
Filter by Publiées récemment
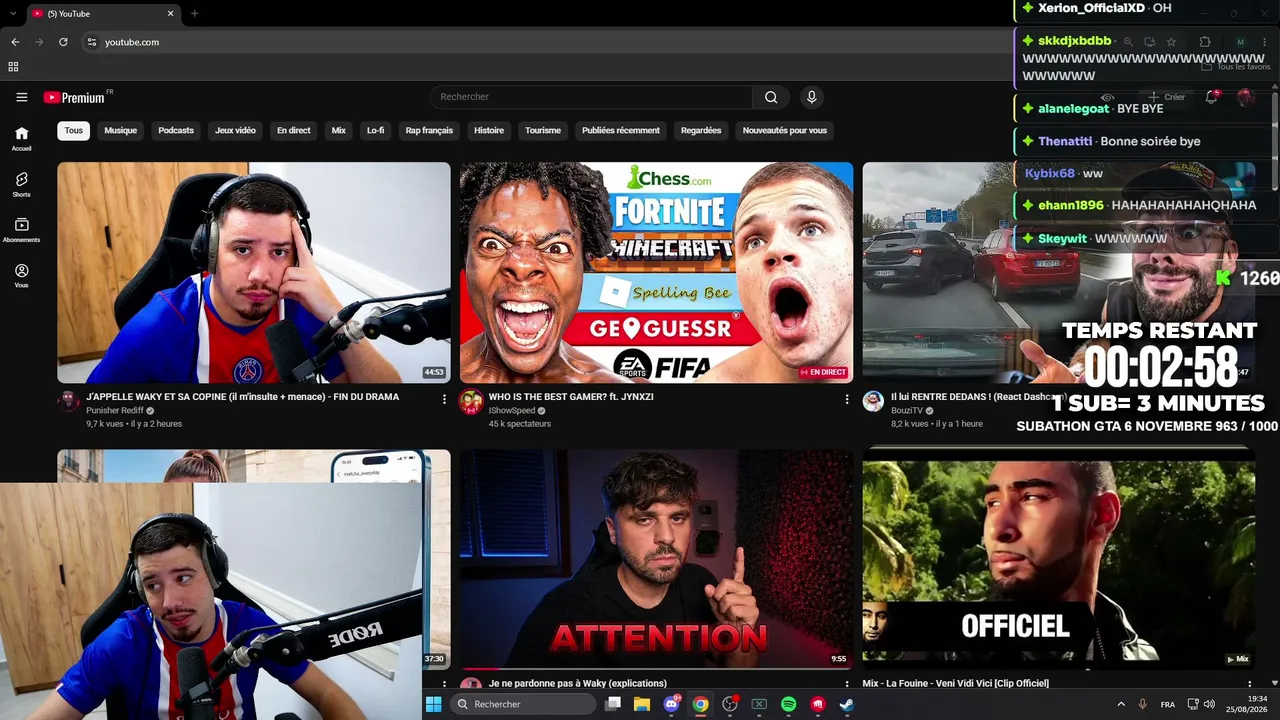(621, 130)
